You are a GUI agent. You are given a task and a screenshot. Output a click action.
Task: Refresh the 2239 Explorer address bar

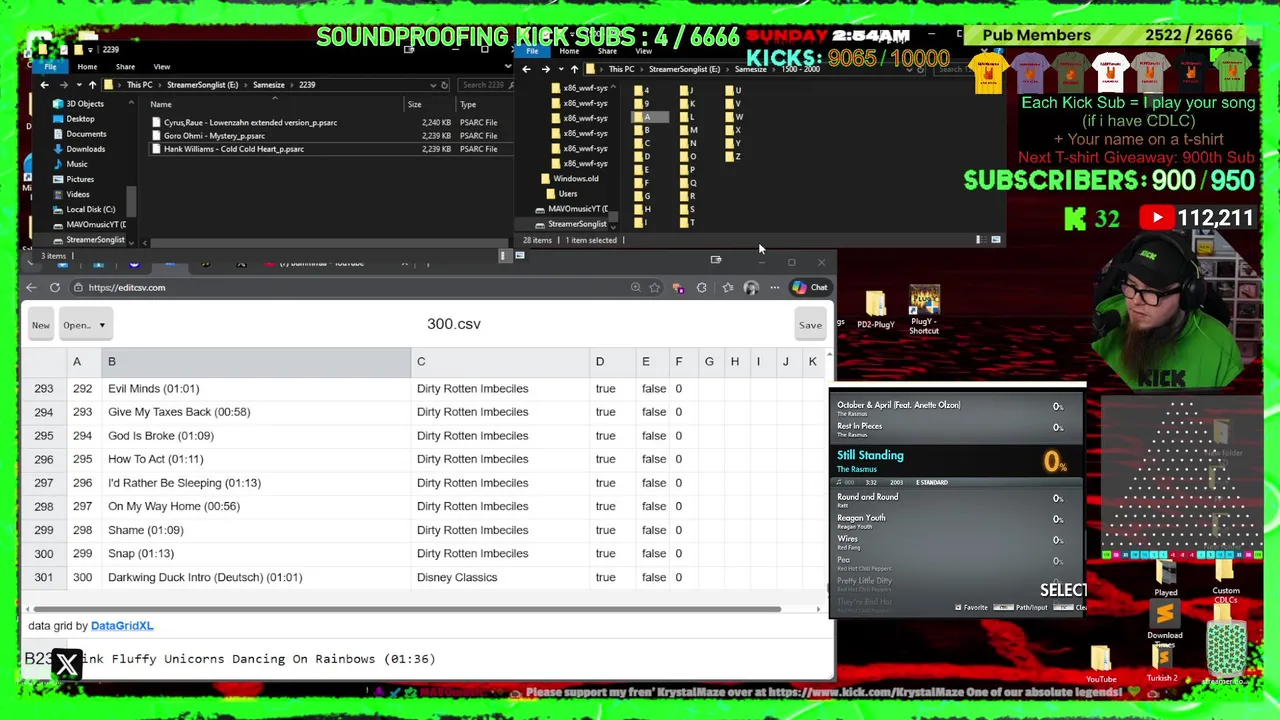click(445, 85)
